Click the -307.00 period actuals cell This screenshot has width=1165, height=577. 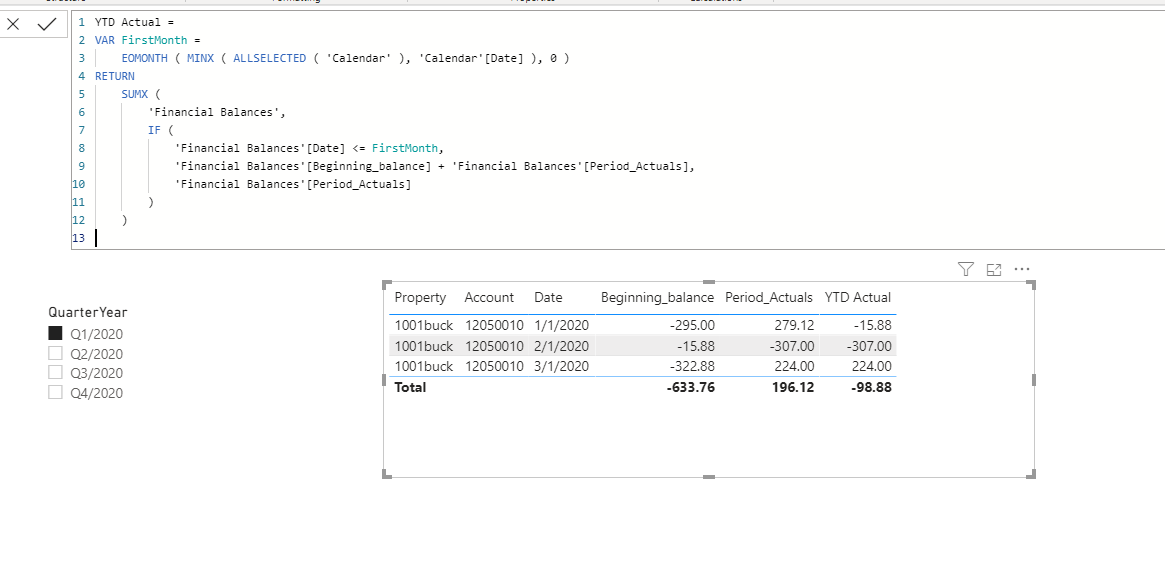(x=791, y=346)
